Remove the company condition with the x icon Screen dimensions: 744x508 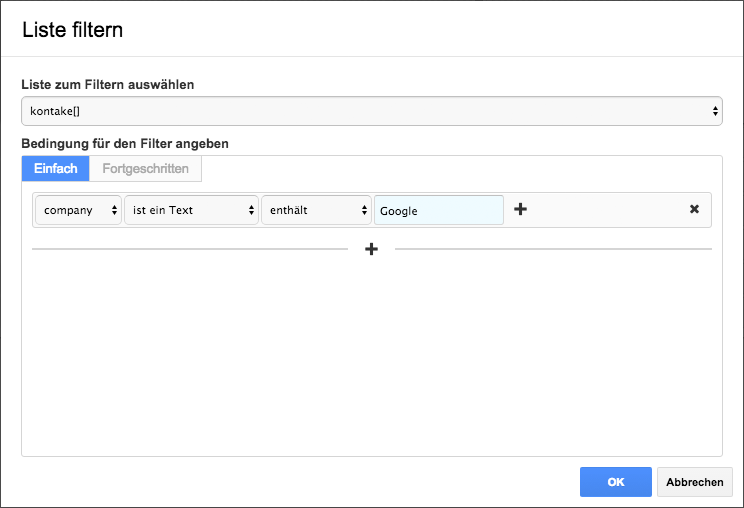click(x=694, y=209)
